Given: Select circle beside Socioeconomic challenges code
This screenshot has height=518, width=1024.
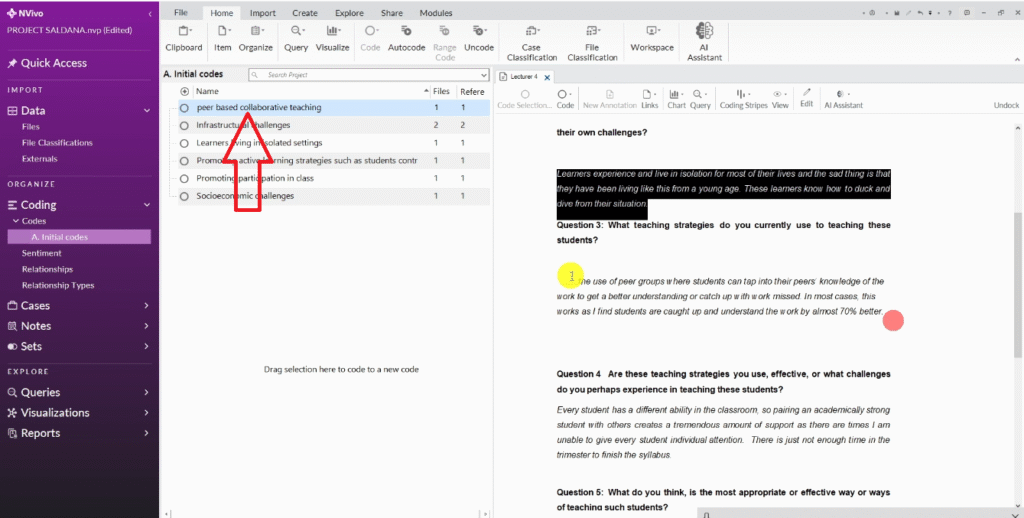Looking at the screenshot, I should click(x=185, y=197).
